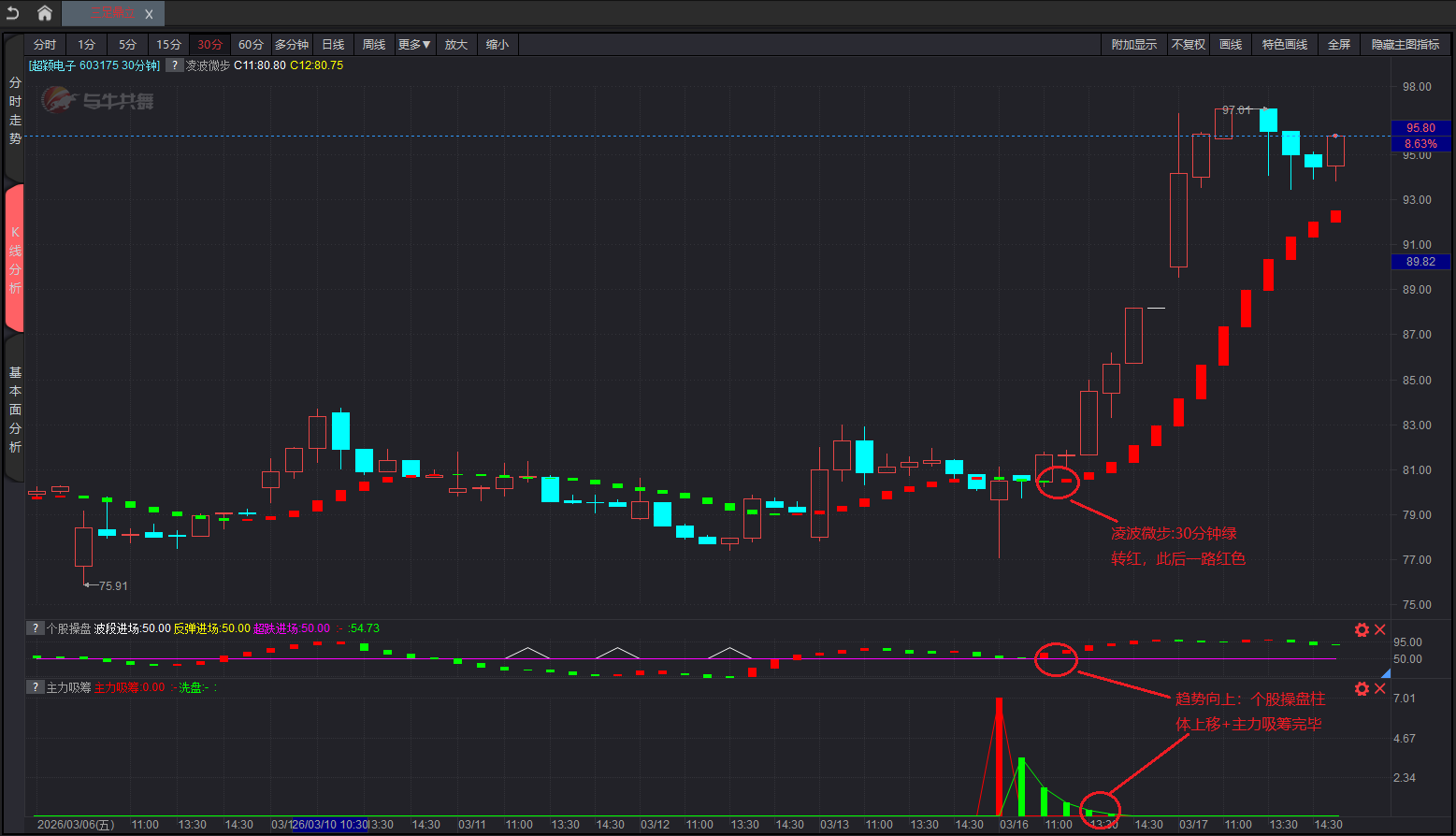Click the blue triangle corner marker
Image resolution: width=1456 pixels, height=836 pixels.
tap(1386, 672)
